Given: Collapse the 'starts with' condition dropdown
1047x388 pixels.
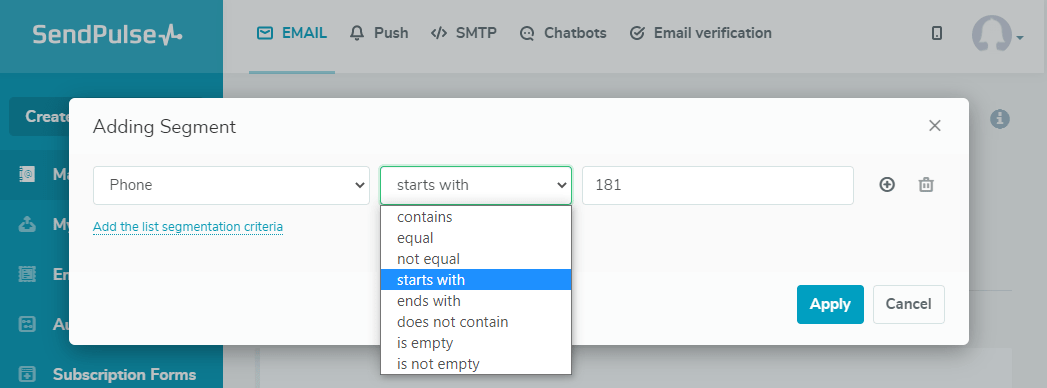Looking at the screenshot, I should pyautogui.click(x=476, y=185).
